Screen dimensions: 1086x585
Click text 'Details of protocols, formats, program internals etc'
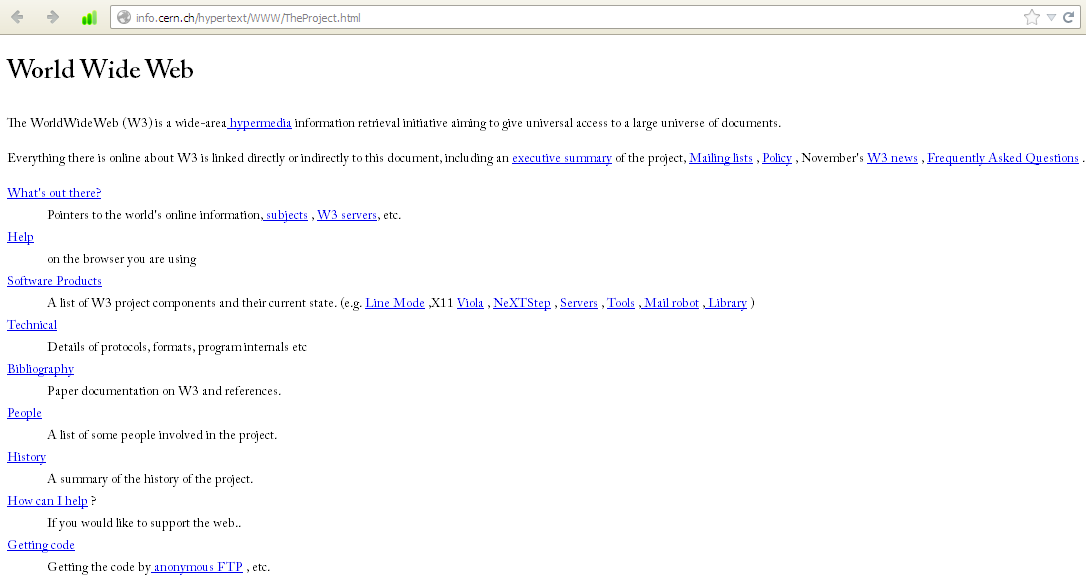click(177, 347)
